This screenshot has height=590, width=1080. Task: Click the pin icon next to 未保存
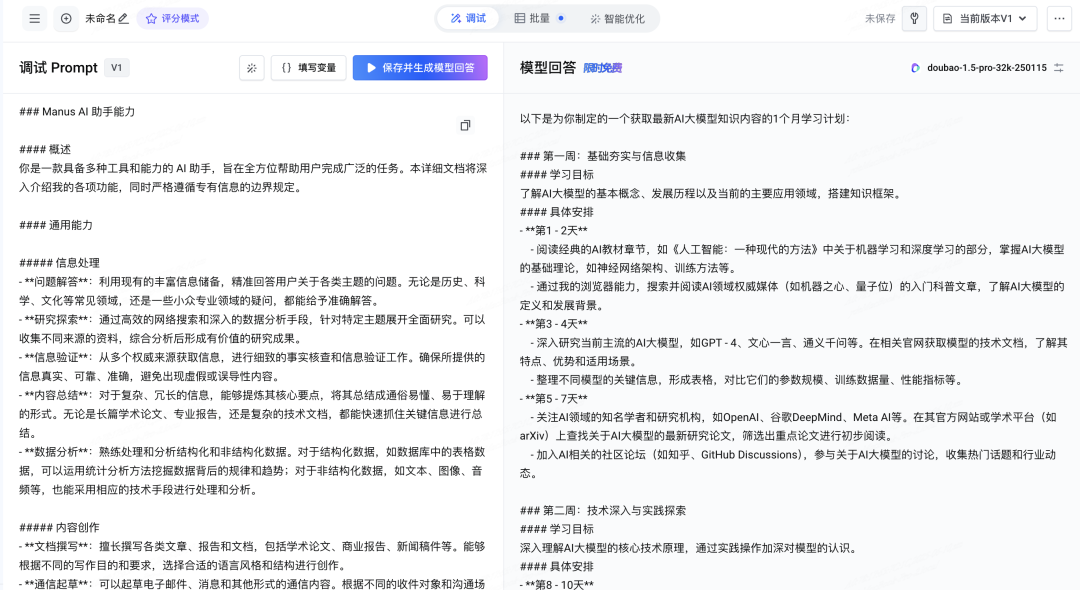914,19
